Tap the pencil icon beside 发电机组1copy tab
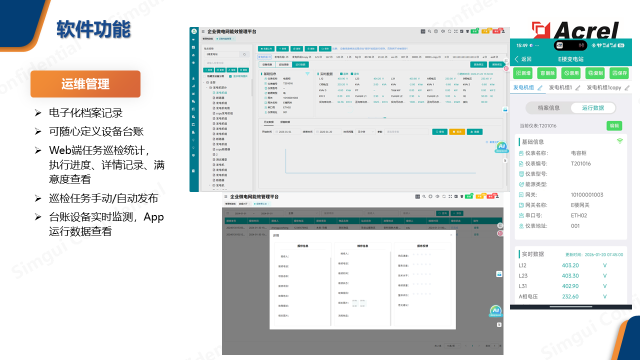The width and height of the screenshot is (640, 360). (627, 88)
